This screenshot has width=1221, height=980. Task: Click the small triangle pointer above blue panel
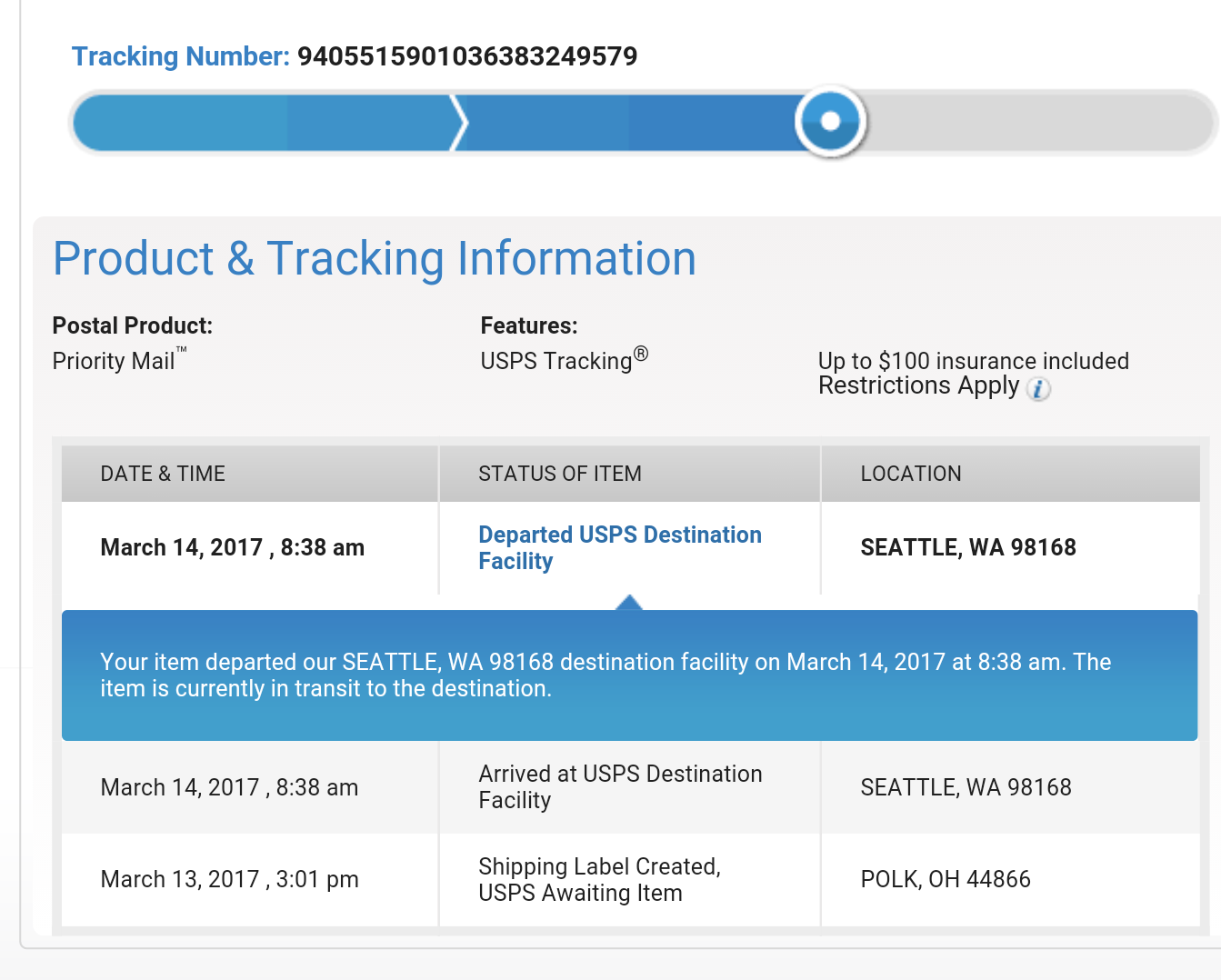(x=629, y=602)
